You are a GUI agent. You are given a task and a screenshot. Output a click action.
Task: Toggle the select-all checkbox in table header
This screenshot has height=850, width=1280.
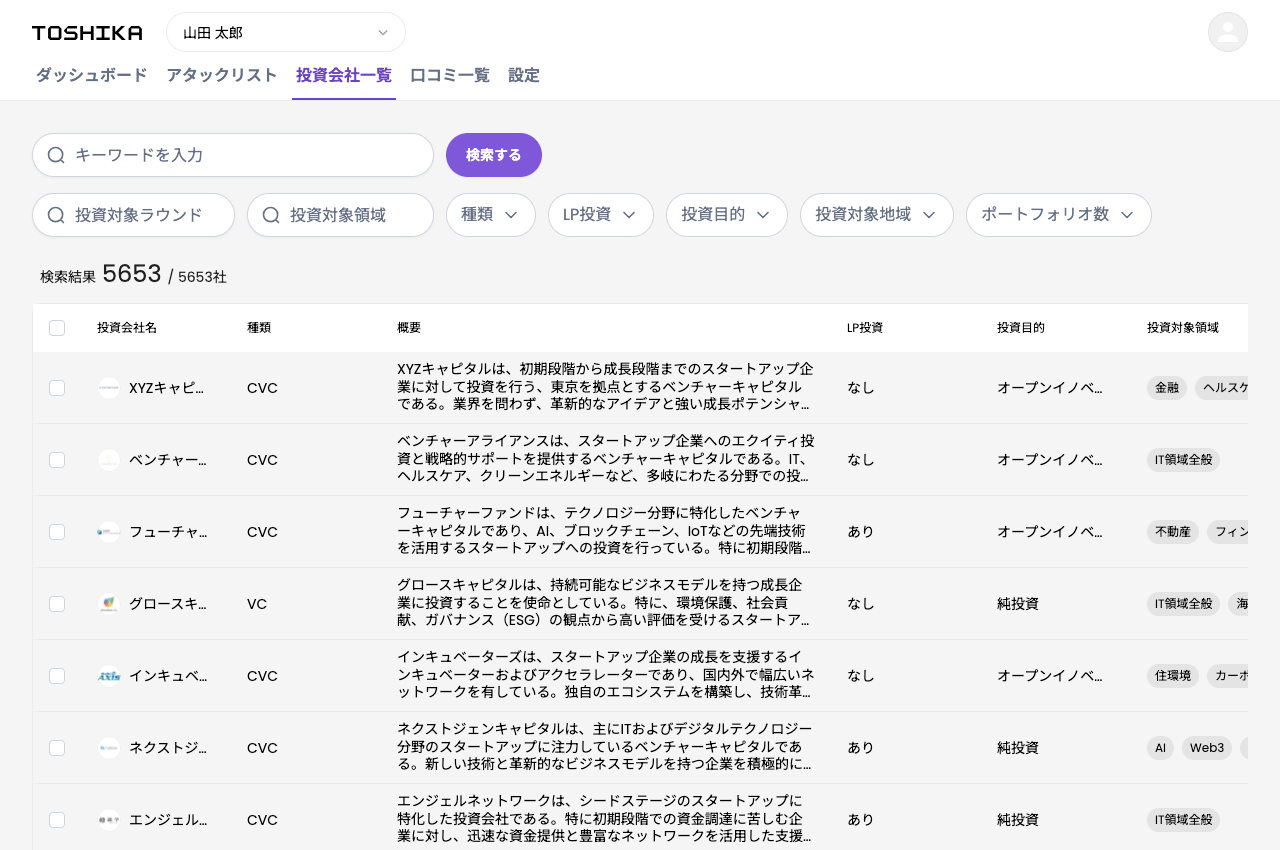point(57,328)
